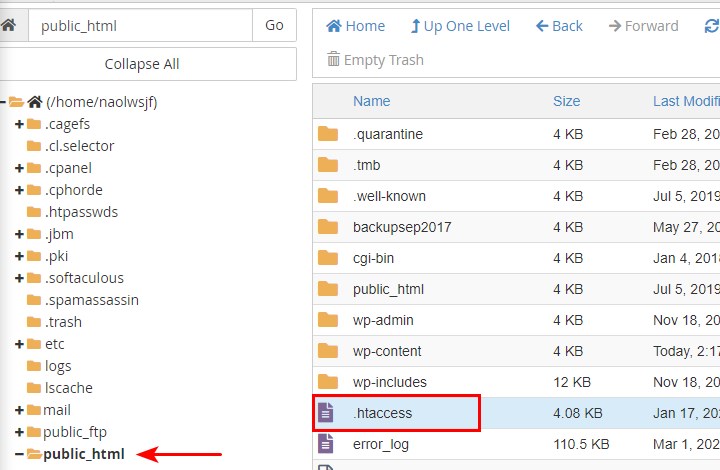Select .htpasswds in the folder tree
The width and height of the screenshot is (720, 470).
point(81,212)
